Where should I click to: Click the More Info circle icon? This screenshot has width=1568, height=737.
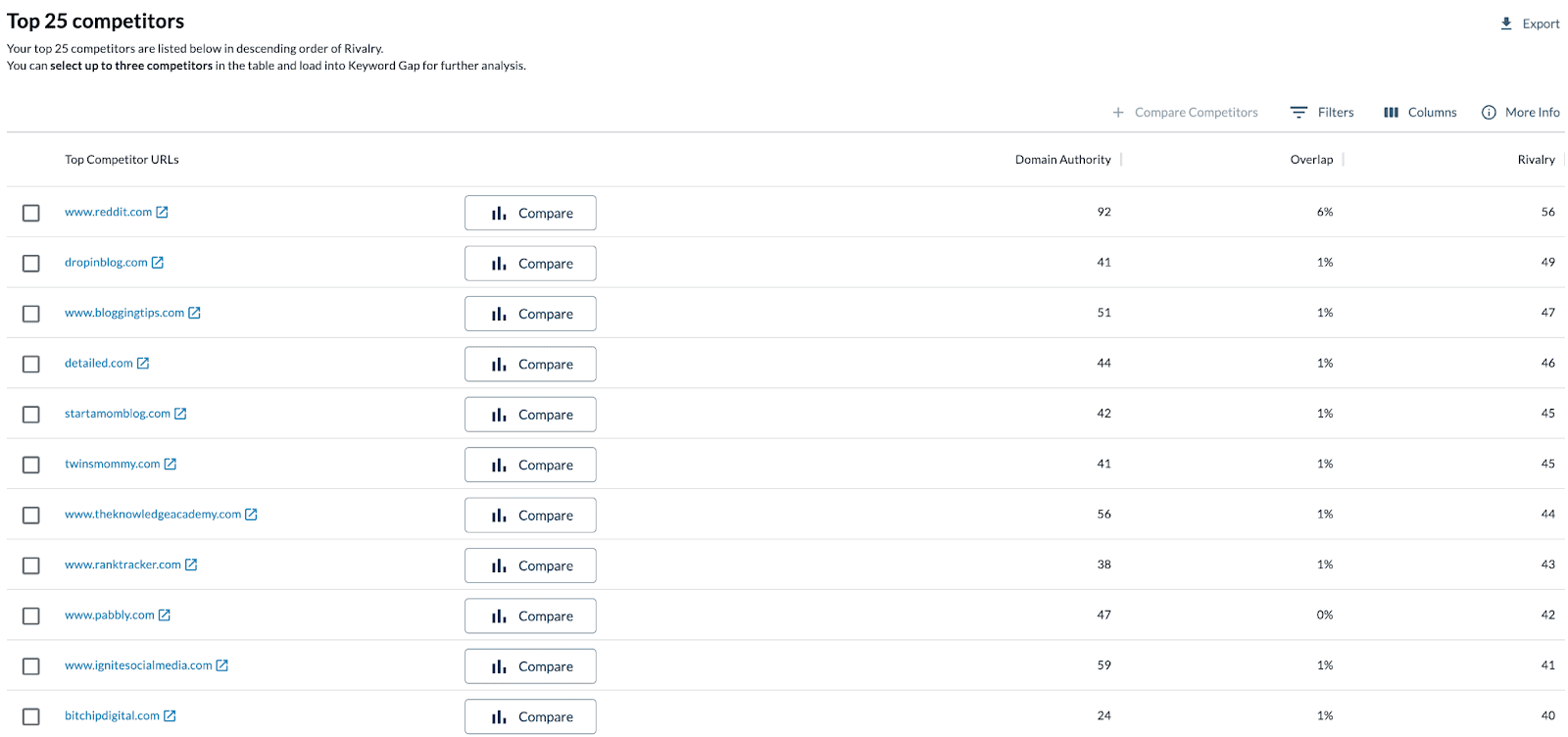pyautogui.click(x=1489, y=113)
